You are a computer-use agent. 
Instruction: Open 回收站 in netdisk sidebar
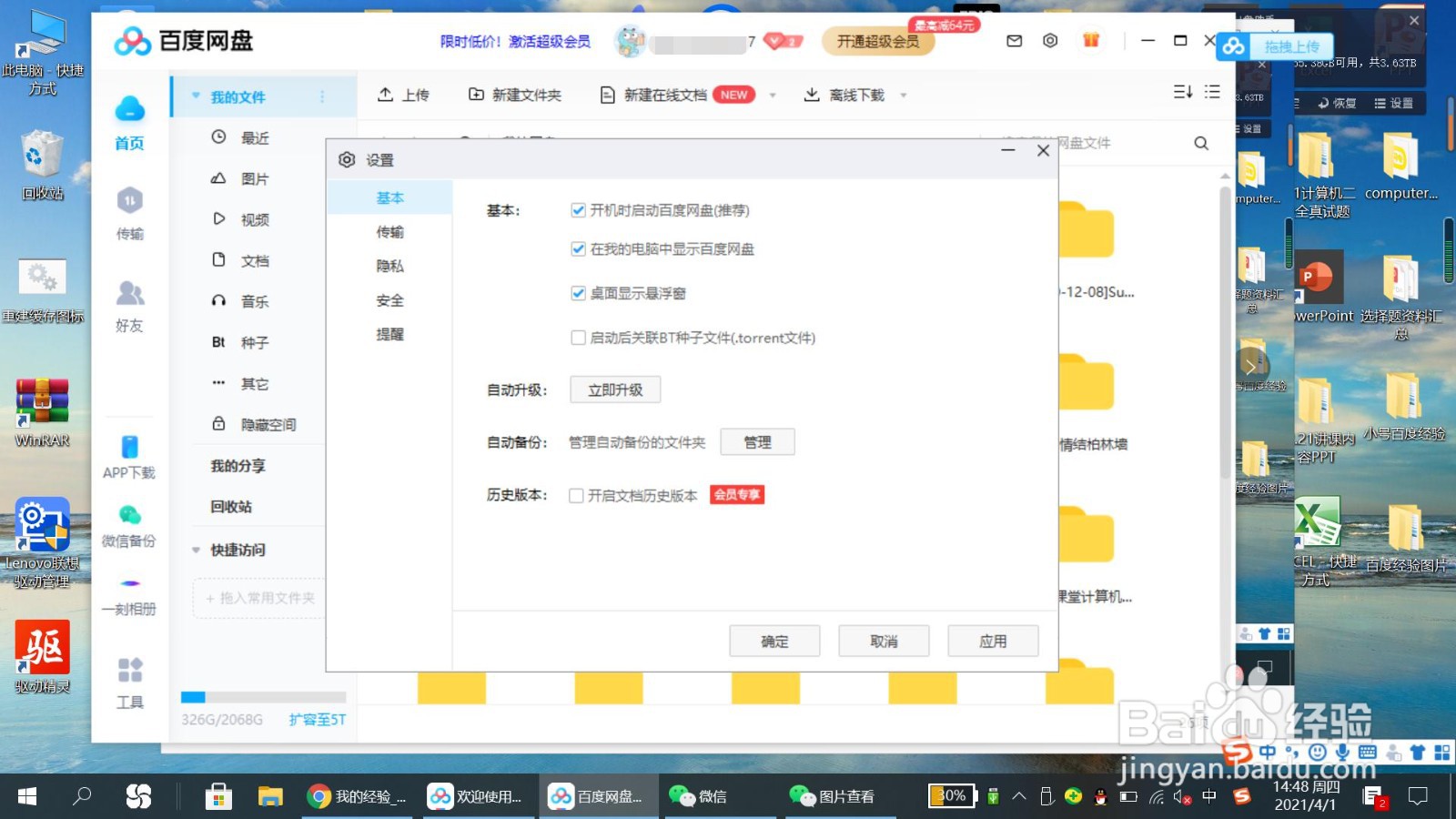[231, 506]
